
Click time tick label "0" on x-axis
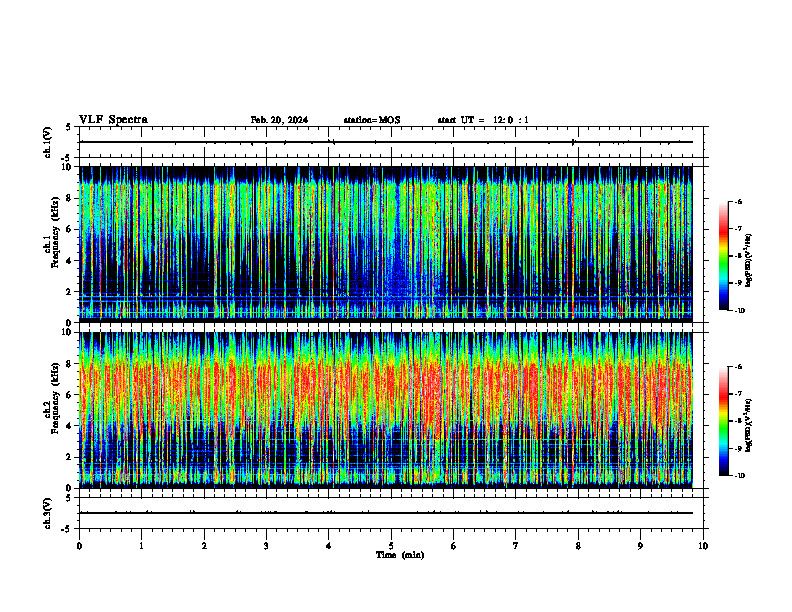tap(79, 546)
